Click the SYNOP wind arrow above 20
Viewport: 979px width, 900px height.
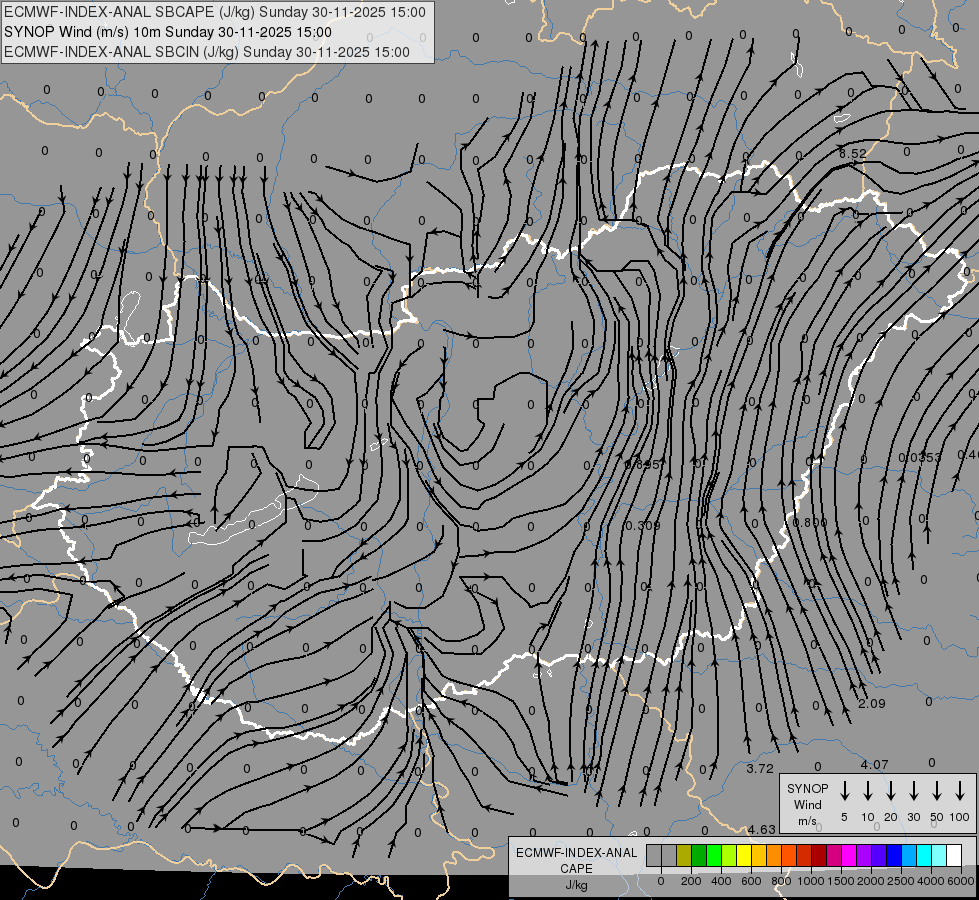tap(890, 791)
